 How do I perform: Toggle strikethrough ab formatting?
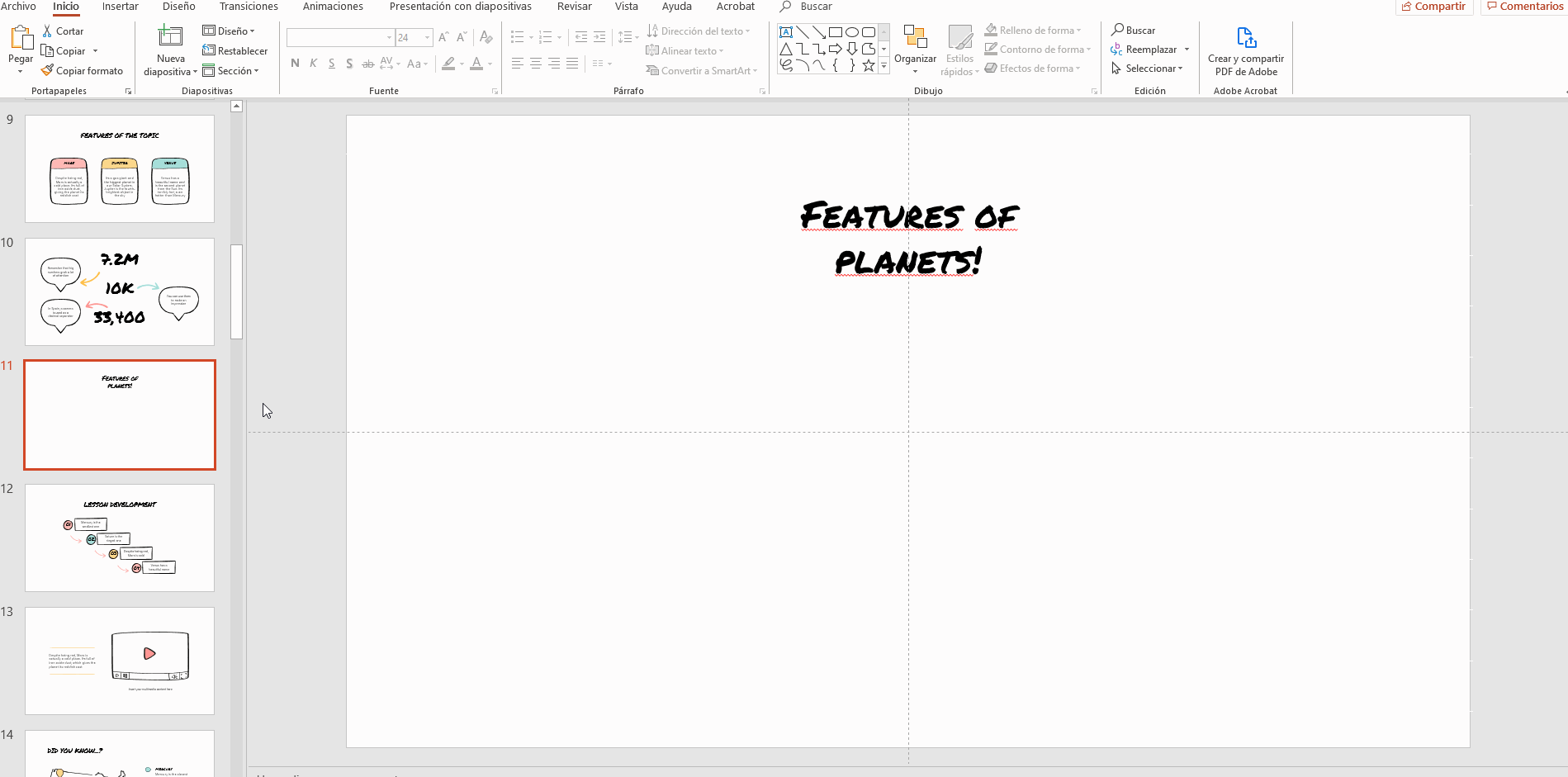pyautogui.click(x=368, y=64)
